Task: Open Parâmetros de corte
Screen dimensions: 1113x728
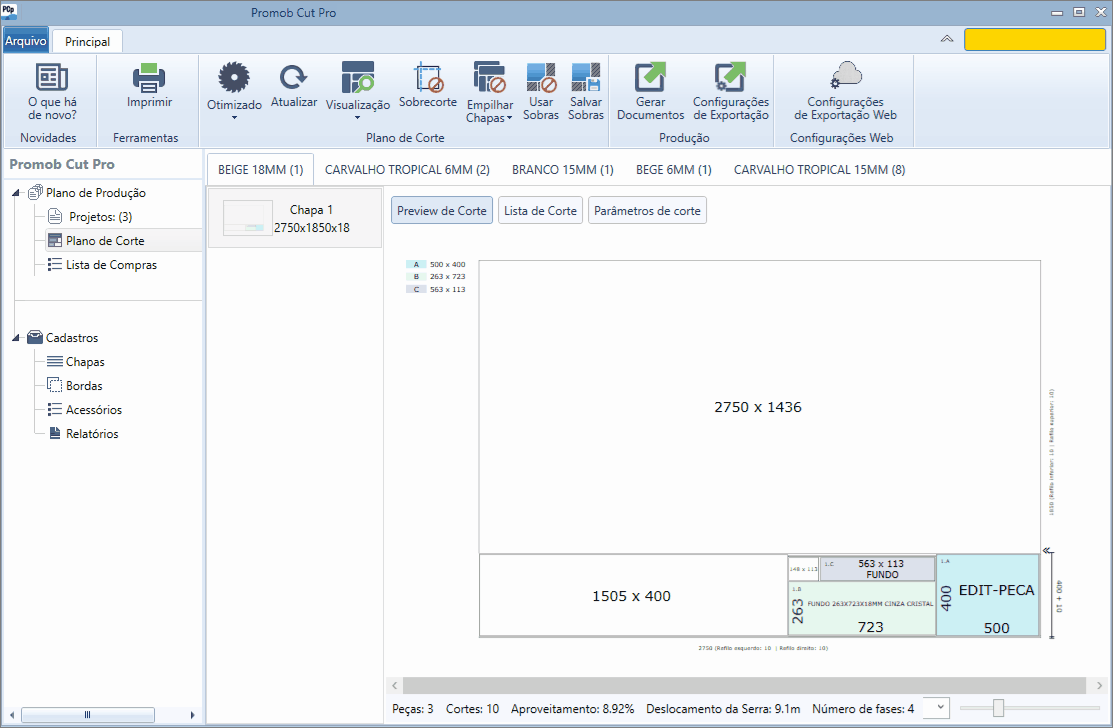Action: point(647,211)
